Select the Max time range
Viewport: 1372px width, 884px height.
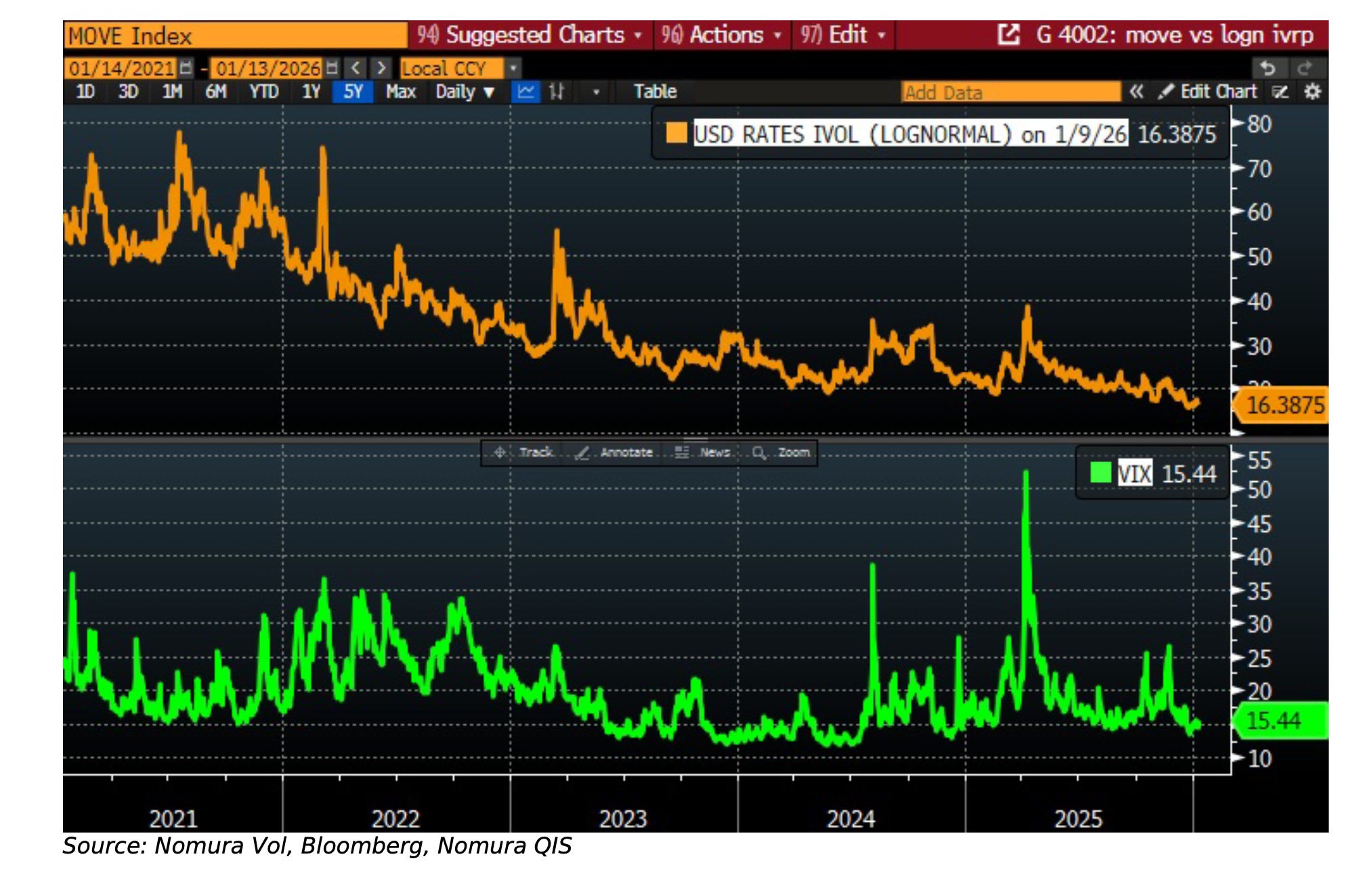(x=400, y=91)
